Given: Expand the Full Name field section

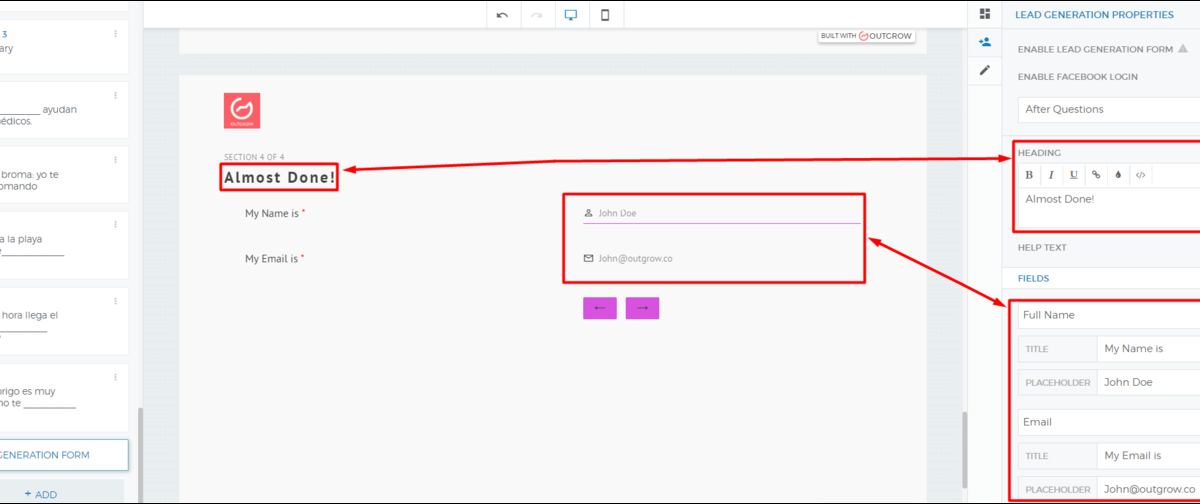Looking at the screenshot, I should tap(1108, 315).
